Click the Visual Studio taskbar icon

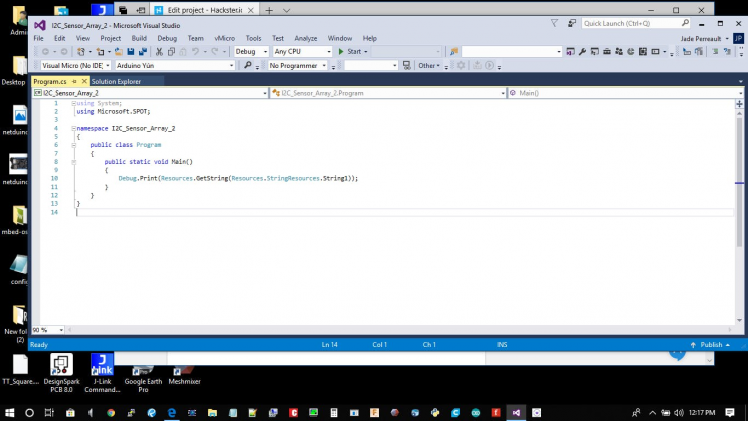click(x=516, y=412)
